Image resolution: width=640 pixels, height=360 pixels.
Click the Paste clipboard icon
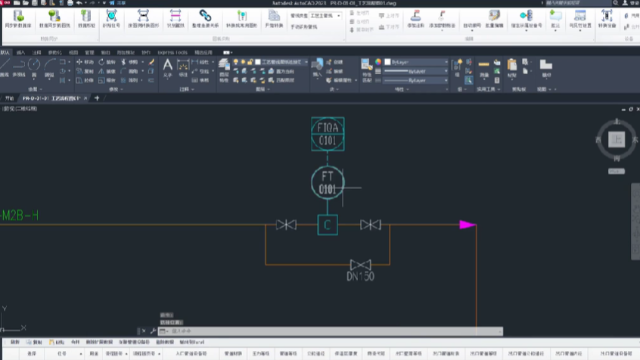click(512, 65)
